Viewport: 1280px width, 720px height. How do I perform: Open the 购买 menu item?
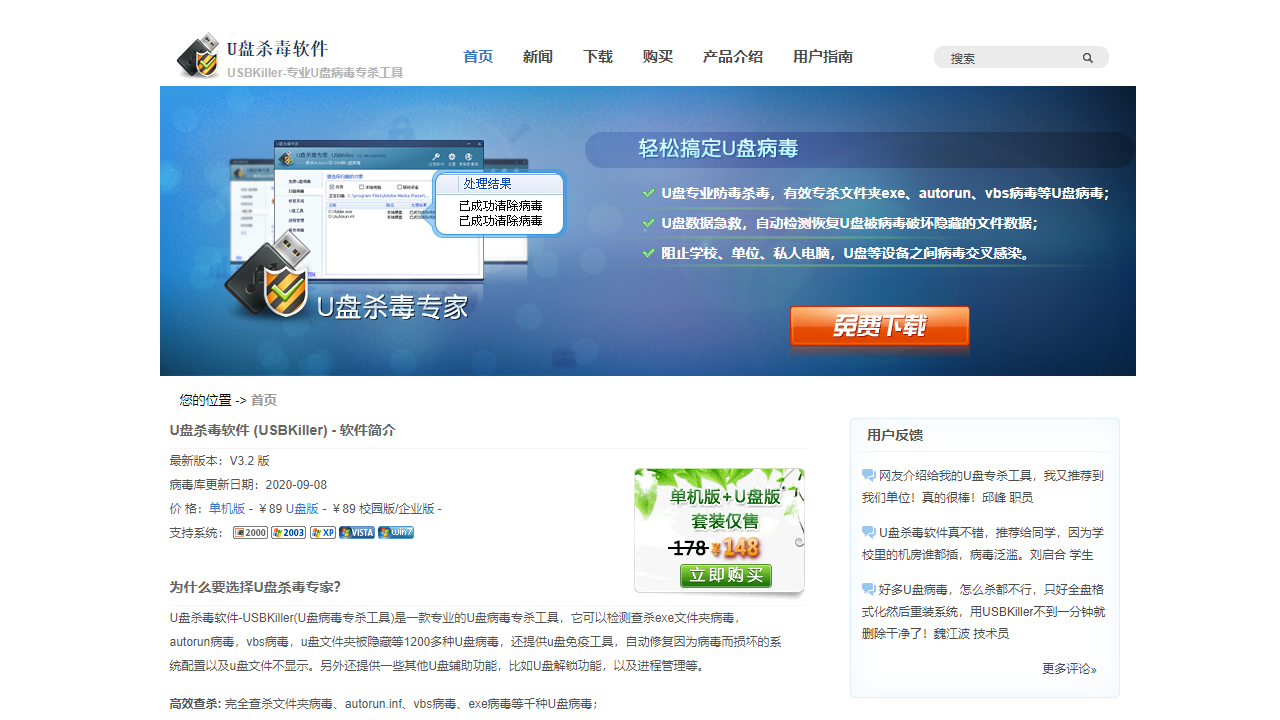(x=657, y=57)
